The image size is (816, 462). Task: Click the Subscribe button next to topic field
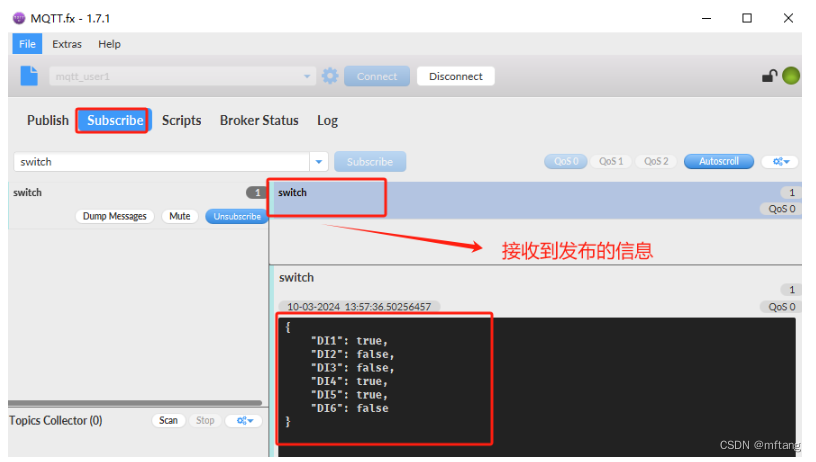point(369,162)
